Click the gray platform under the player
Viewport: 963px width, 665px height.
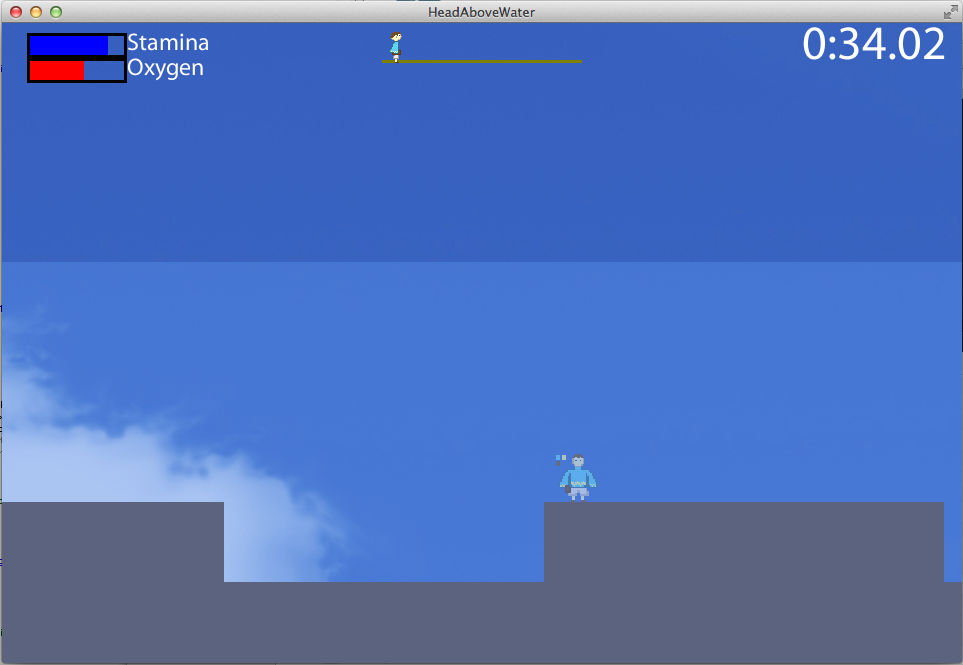pyautogui.click(x=744, y=542)
